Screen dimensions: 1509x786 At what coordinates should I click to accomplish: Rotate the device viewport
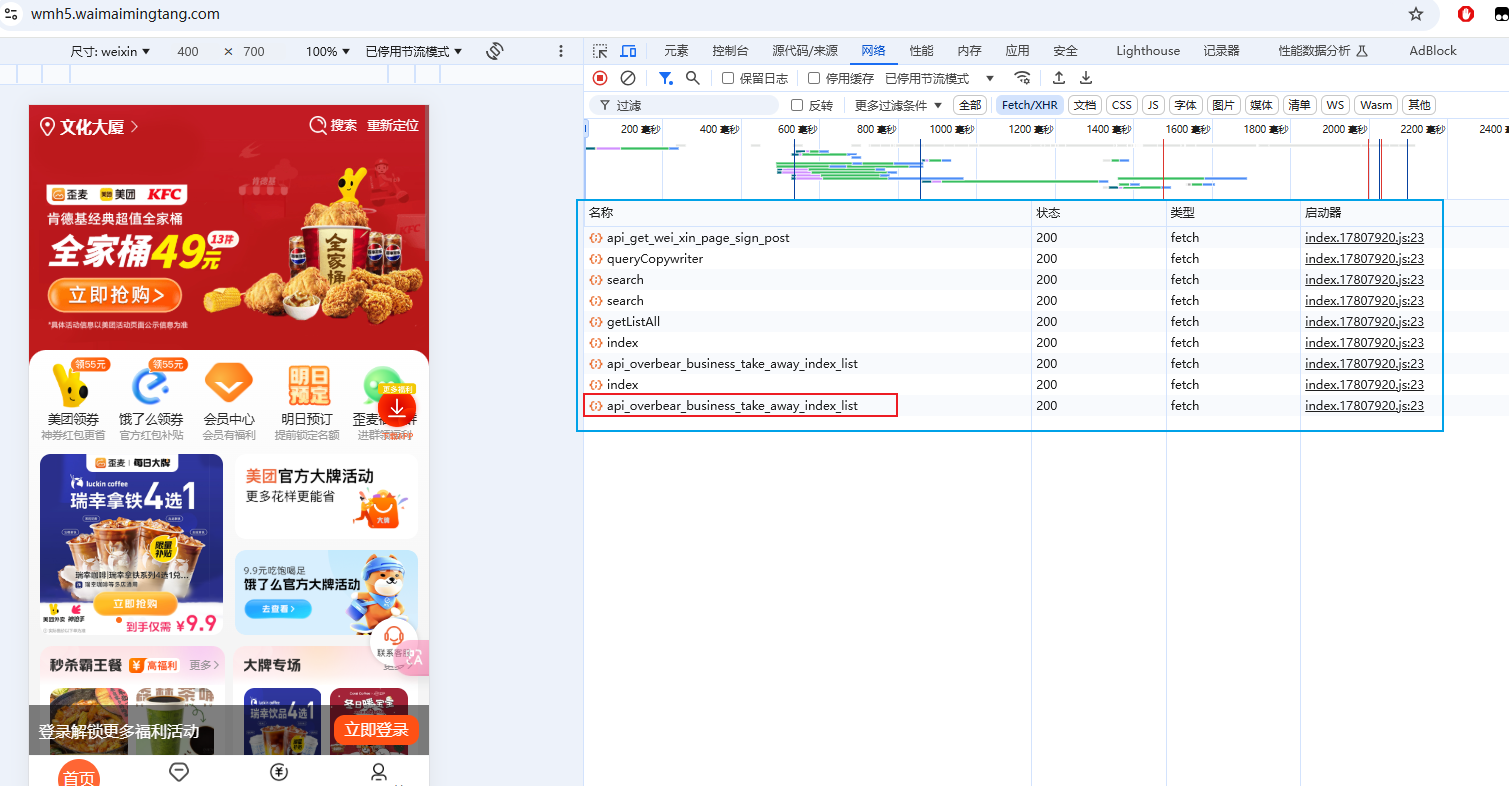[494, 51]
